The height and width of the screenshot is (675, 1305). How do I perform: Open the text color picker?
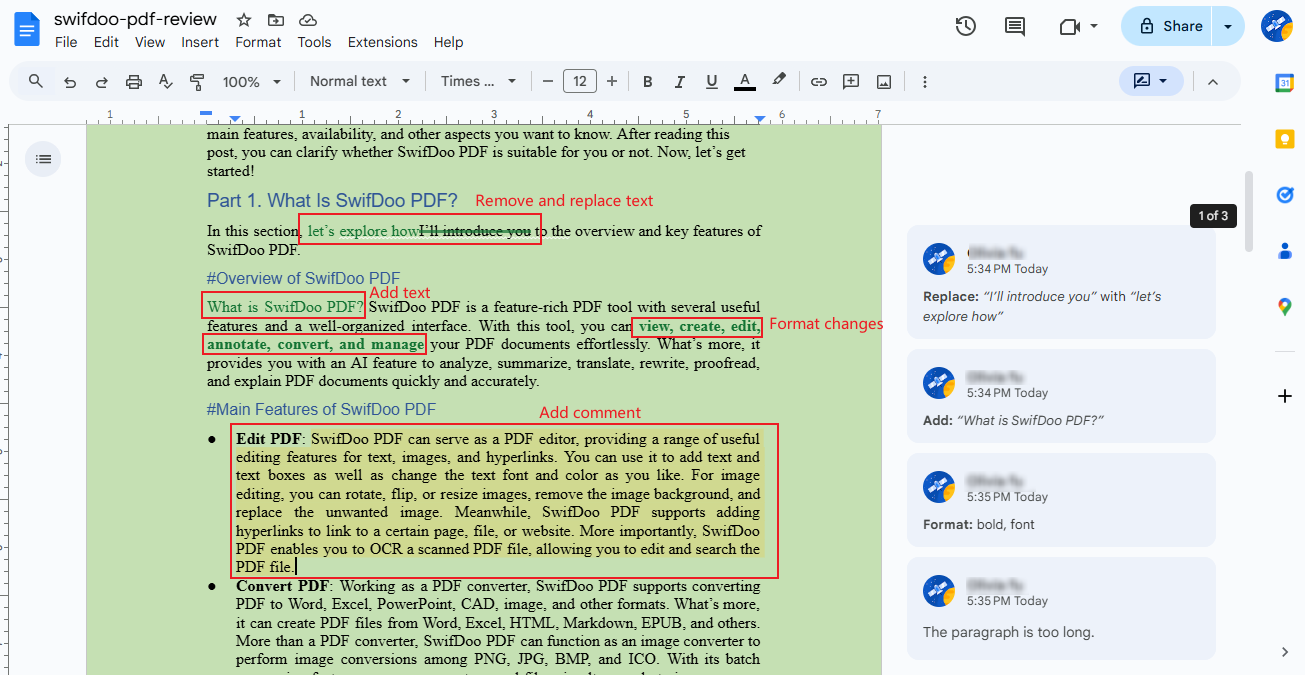click(744, 82)
